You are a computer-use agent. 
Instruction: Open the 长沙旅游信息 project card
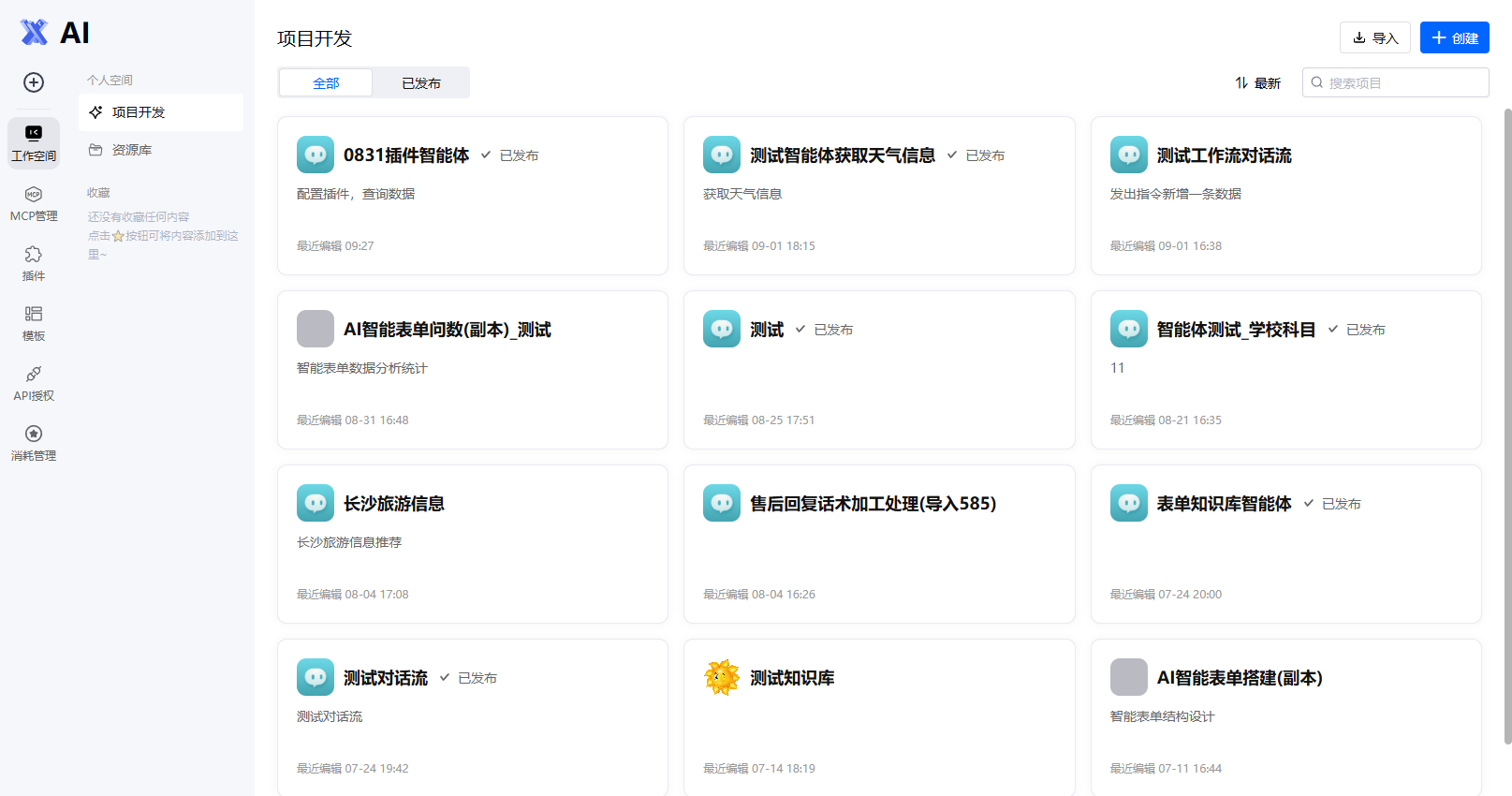[x=473, y=544]
